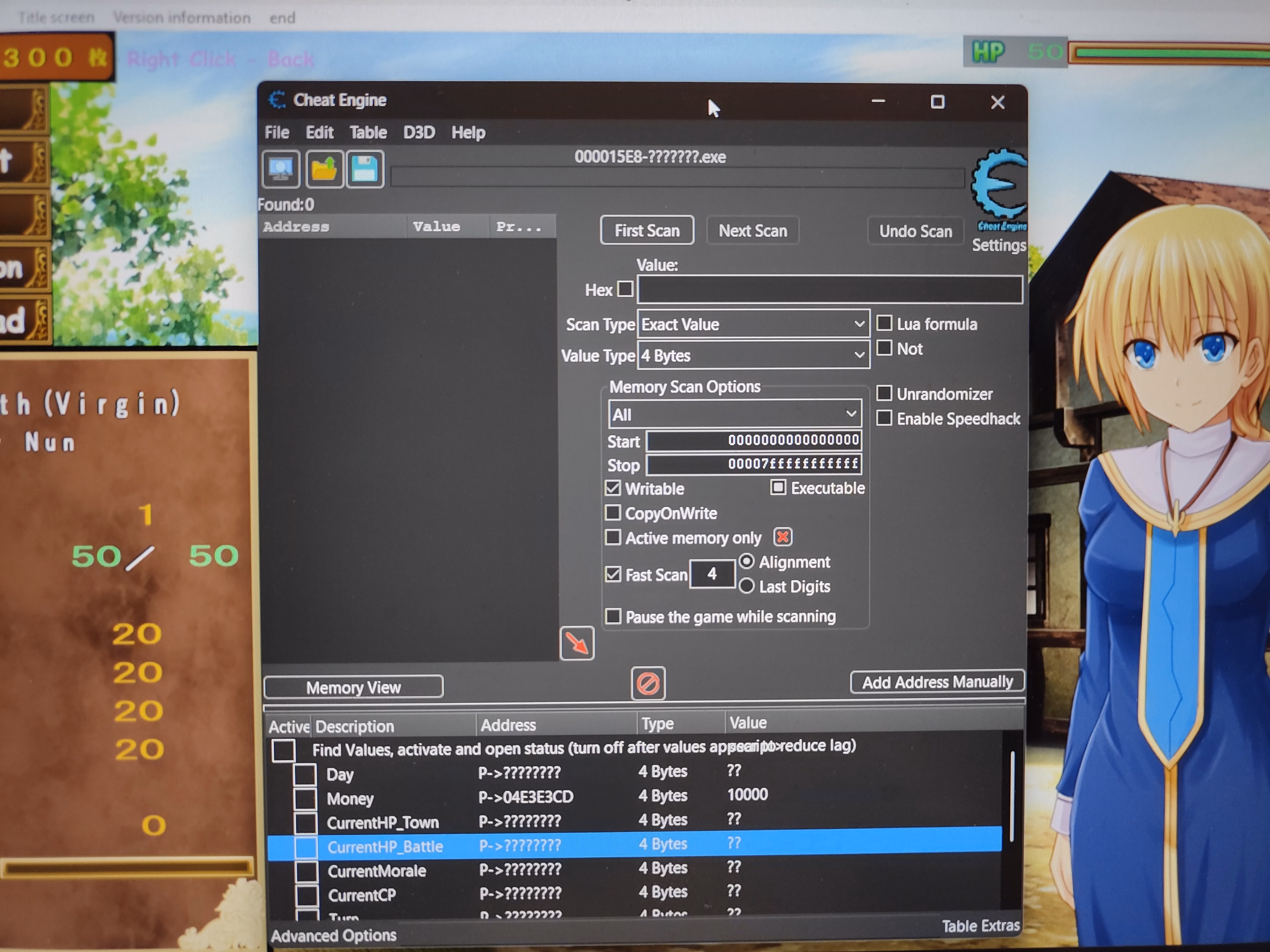Select the Last Digits radio button
The height and width of the screenshot is (952, 1270).
746,586
